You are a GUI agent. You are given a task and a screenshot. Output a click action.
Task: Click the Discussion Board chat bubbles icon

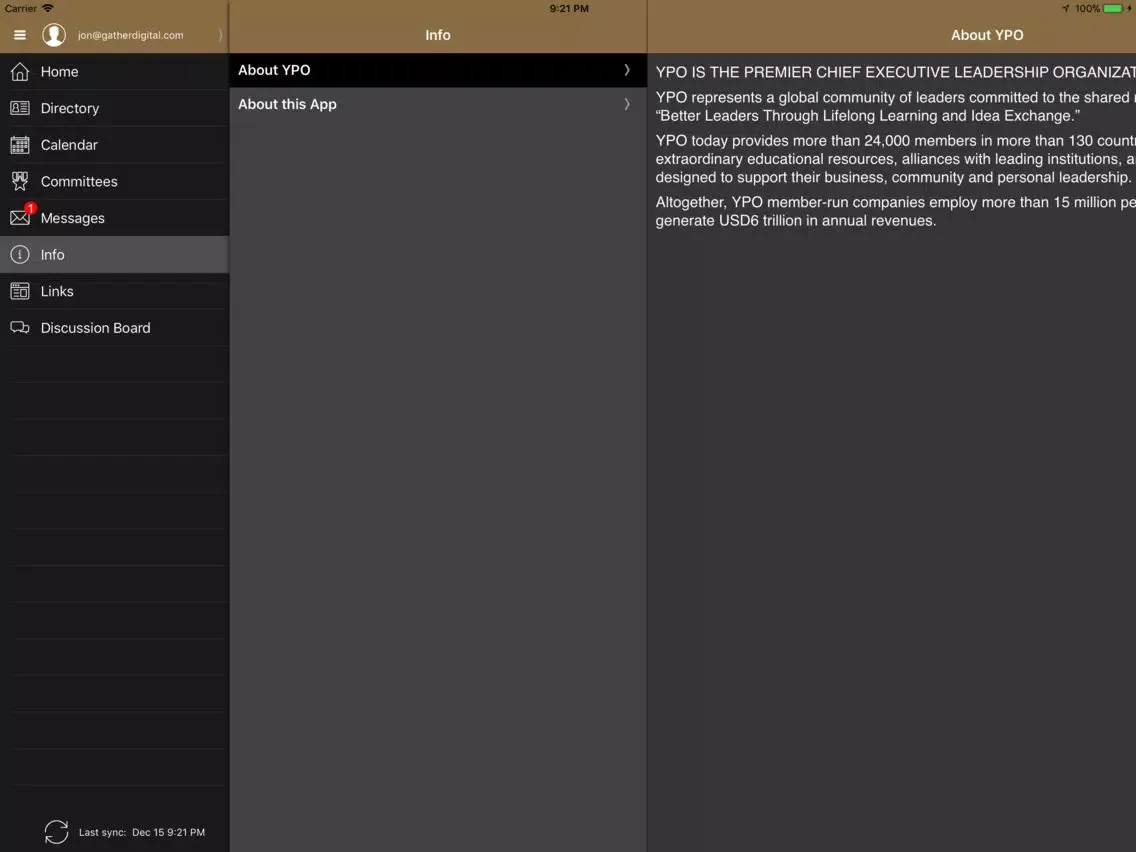(x=20, y=327)
